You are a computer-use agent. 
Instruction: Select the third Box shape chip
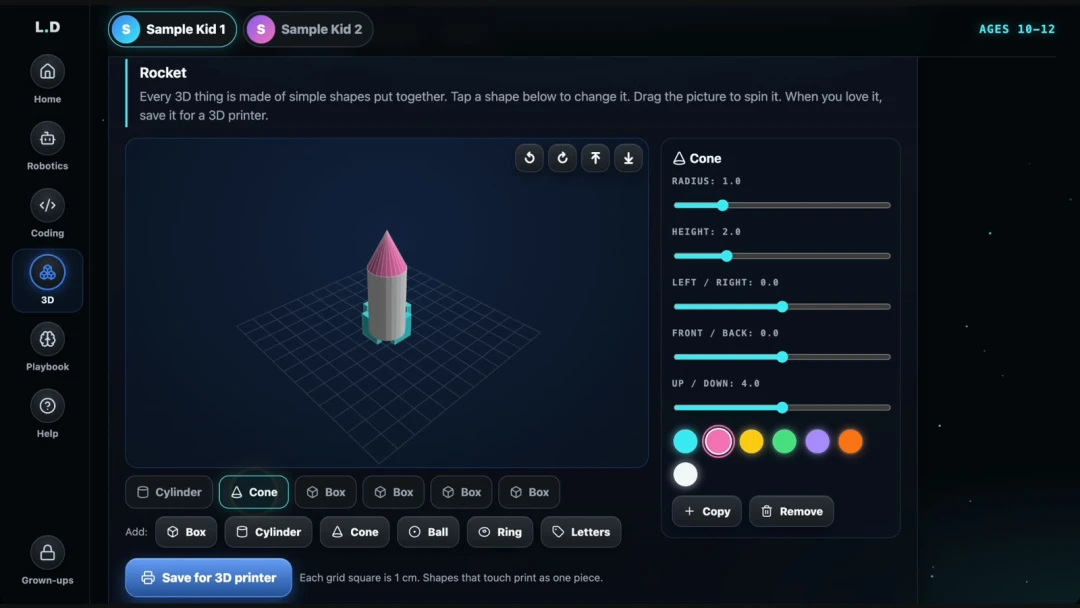[x=461, y=492]
